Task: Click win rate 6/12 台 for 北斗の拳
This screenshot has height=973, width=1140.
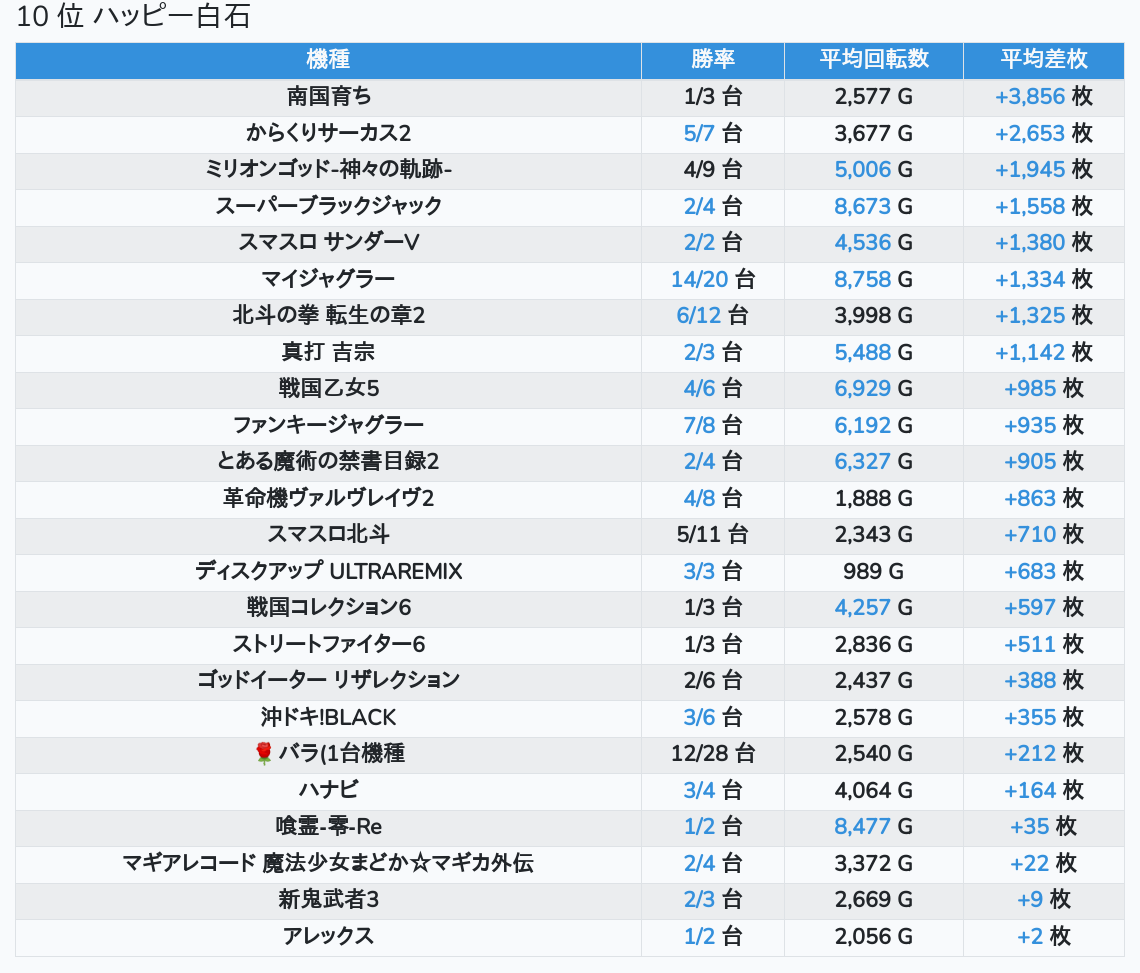Action: [x=712, y=316]
